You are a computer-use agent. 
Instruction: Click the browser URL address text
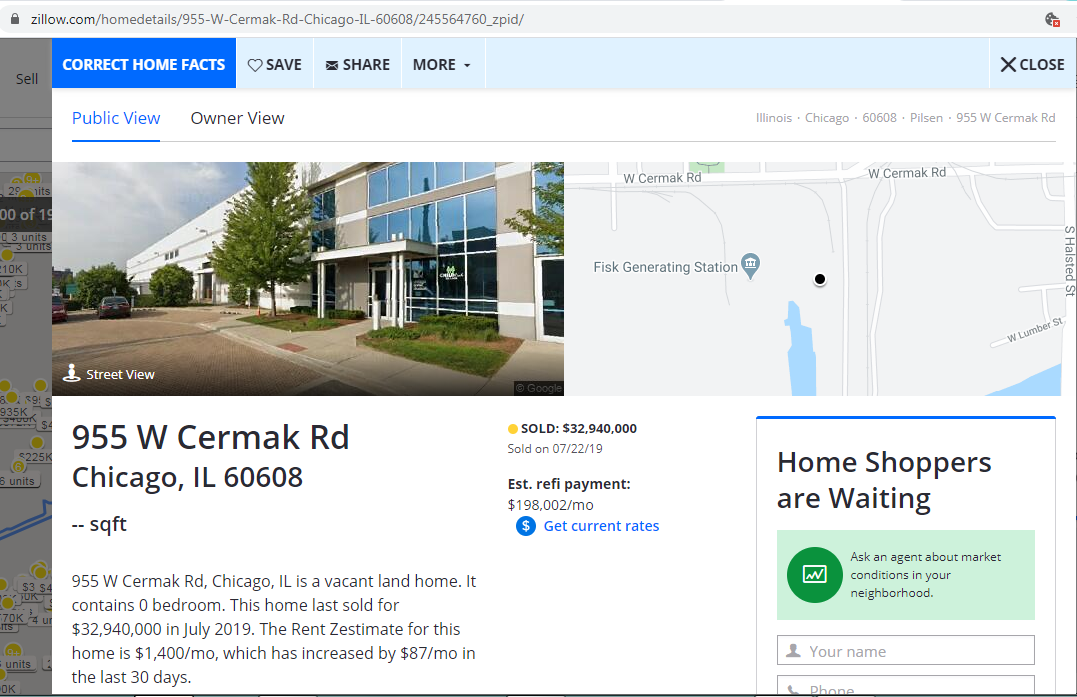(x=277, y=19)
